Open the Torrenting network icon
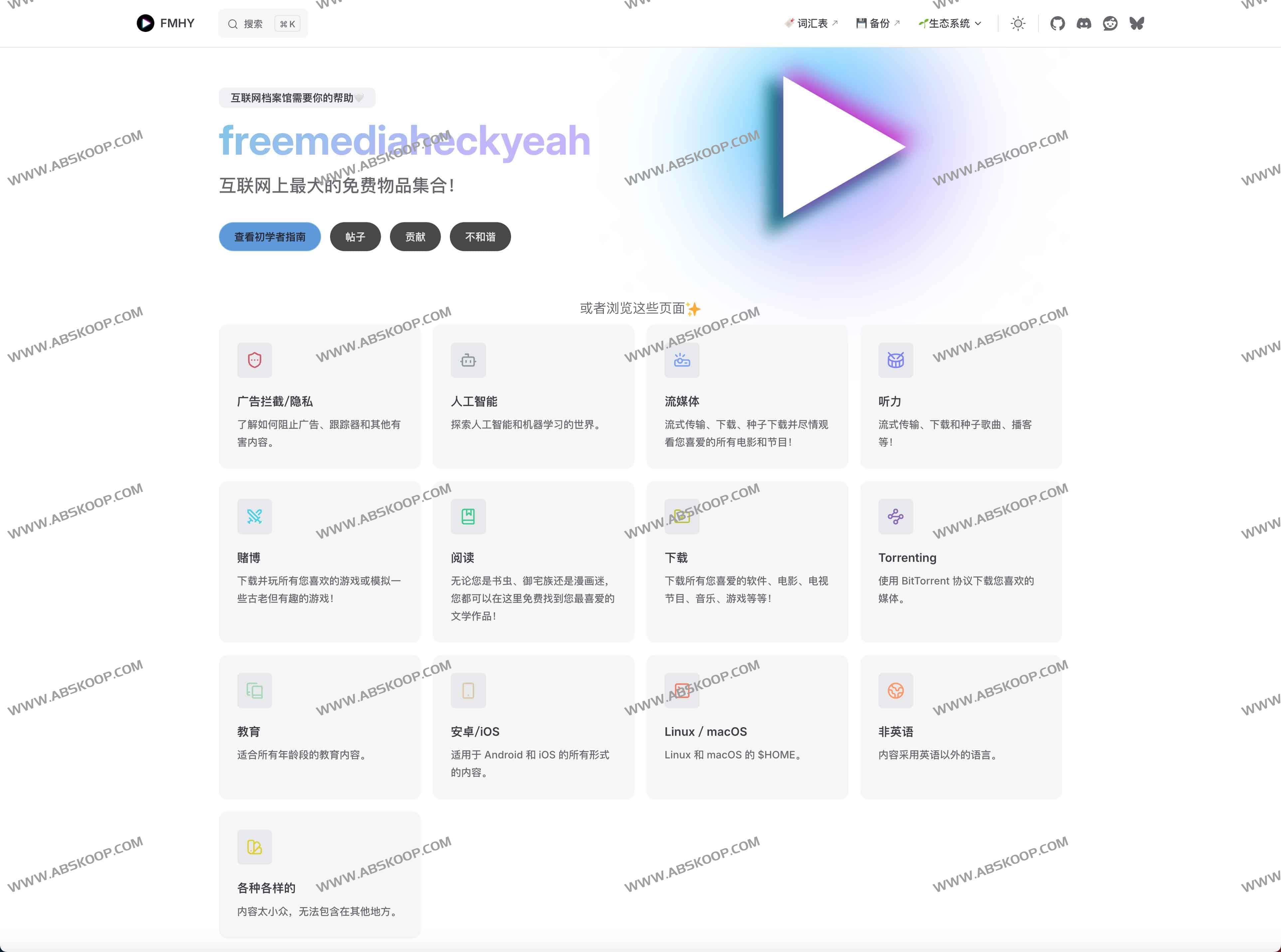1281x952 pixels. point(895,516)
